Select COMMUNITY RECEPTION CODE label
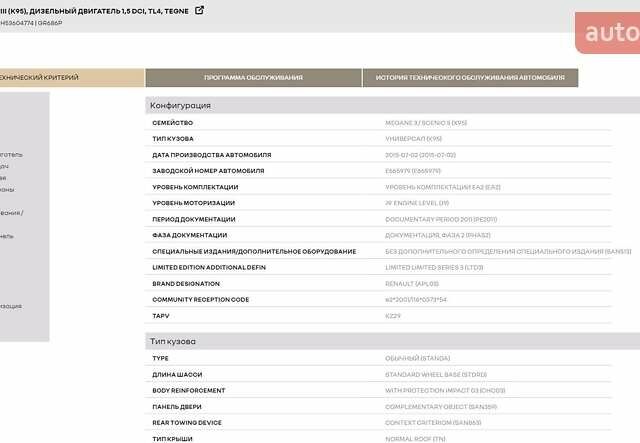 201,300
